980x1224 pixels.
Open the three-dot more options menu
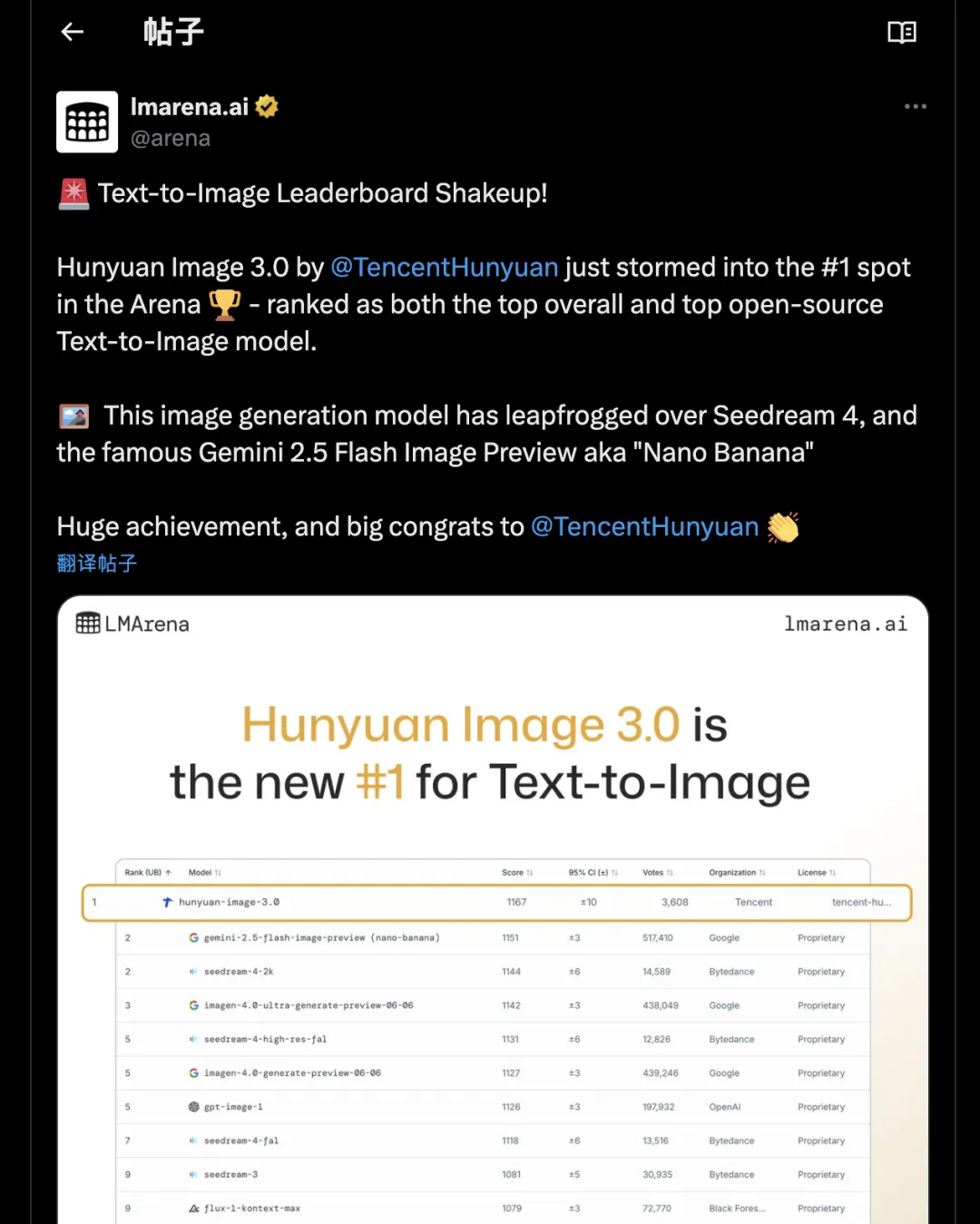(915, 106)
